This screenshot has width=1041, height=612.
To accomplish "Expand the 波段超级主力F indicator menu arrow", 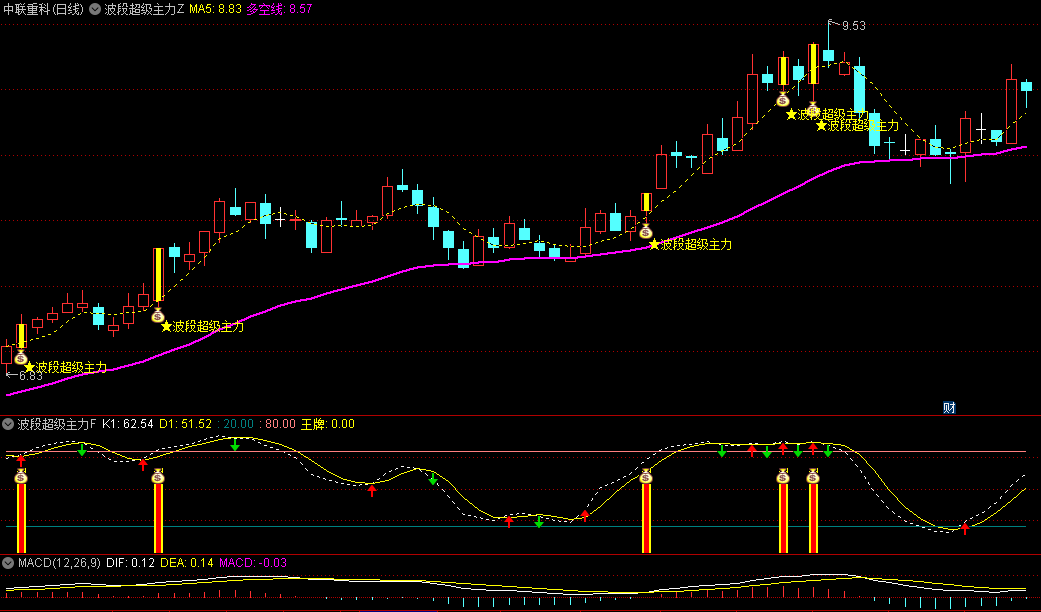I will coord(8,423).
